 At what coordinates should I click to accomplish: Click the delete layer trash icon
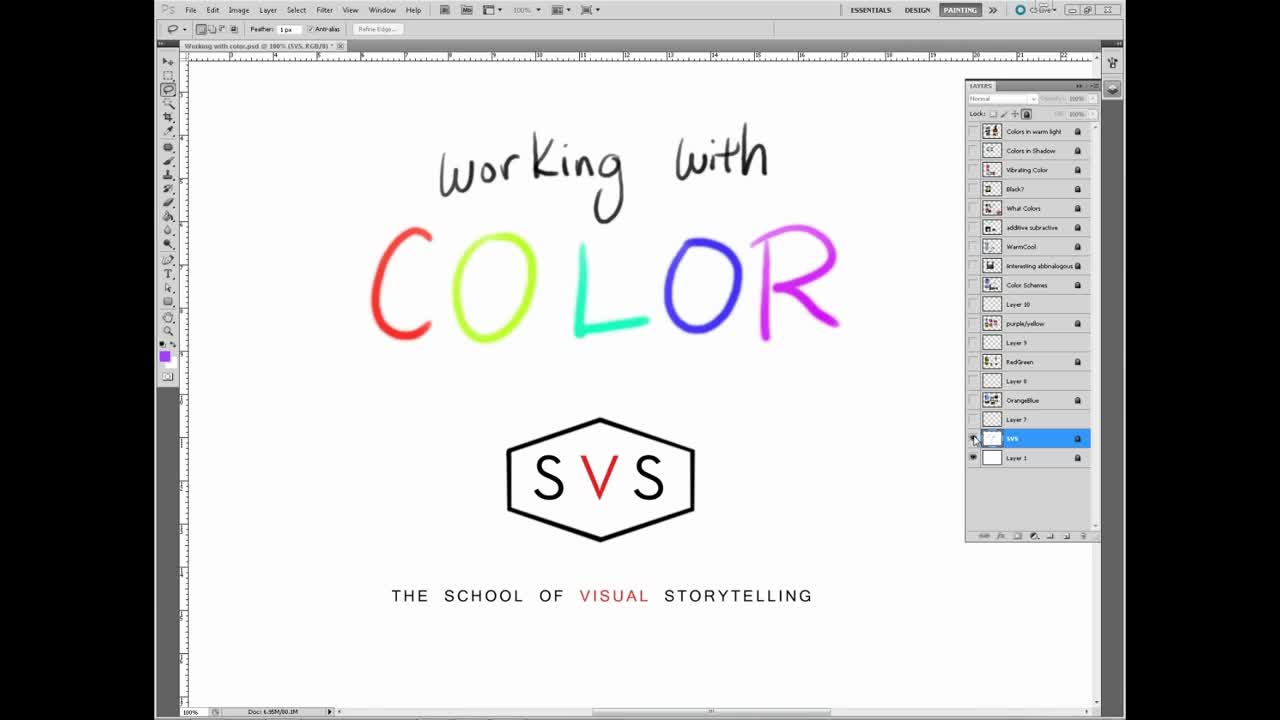[x=1083, y=536]
